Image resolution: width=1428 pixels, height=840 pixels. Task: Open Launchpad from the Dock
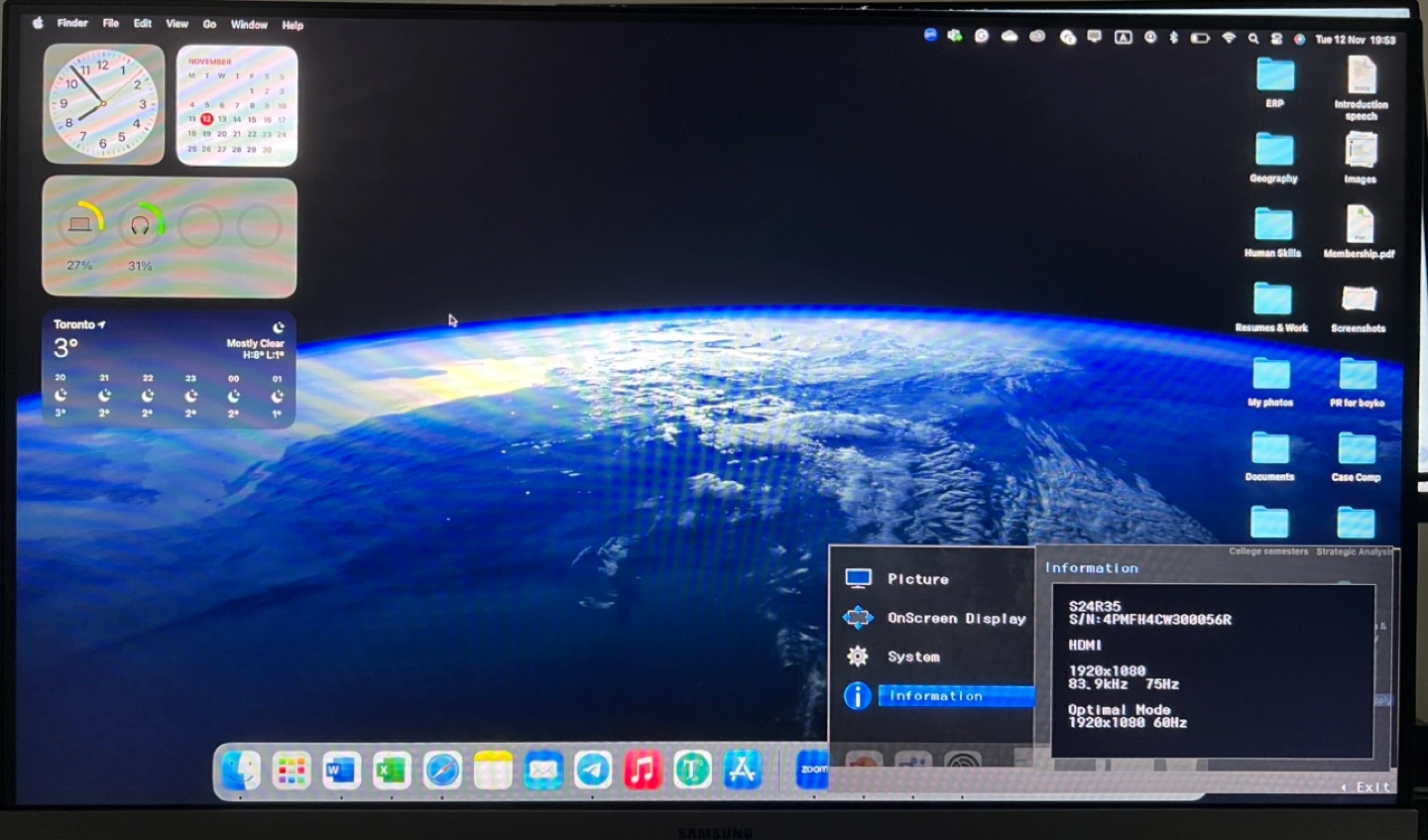click(292, 771)
